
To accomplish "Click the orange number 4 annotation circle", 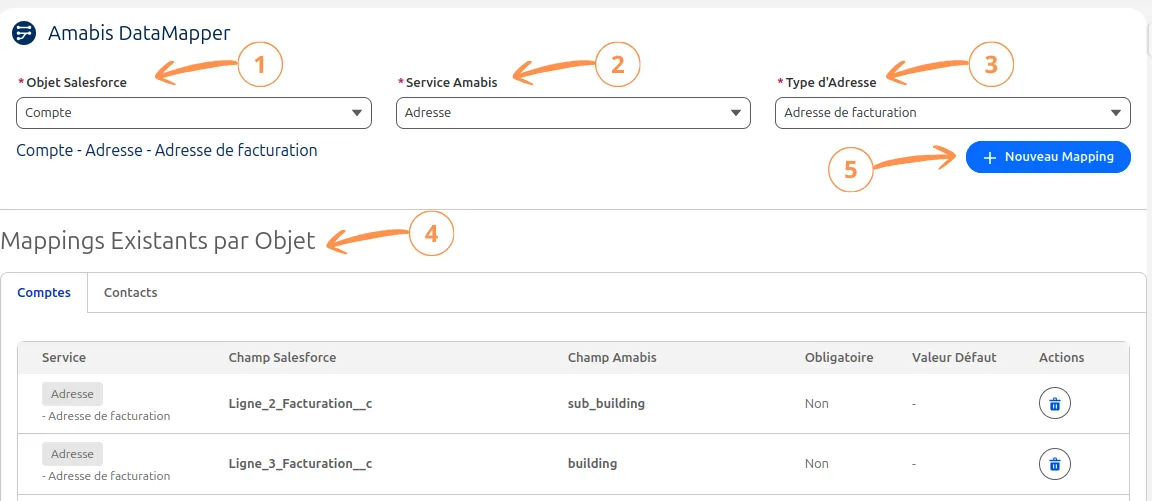I will [432, 234].
